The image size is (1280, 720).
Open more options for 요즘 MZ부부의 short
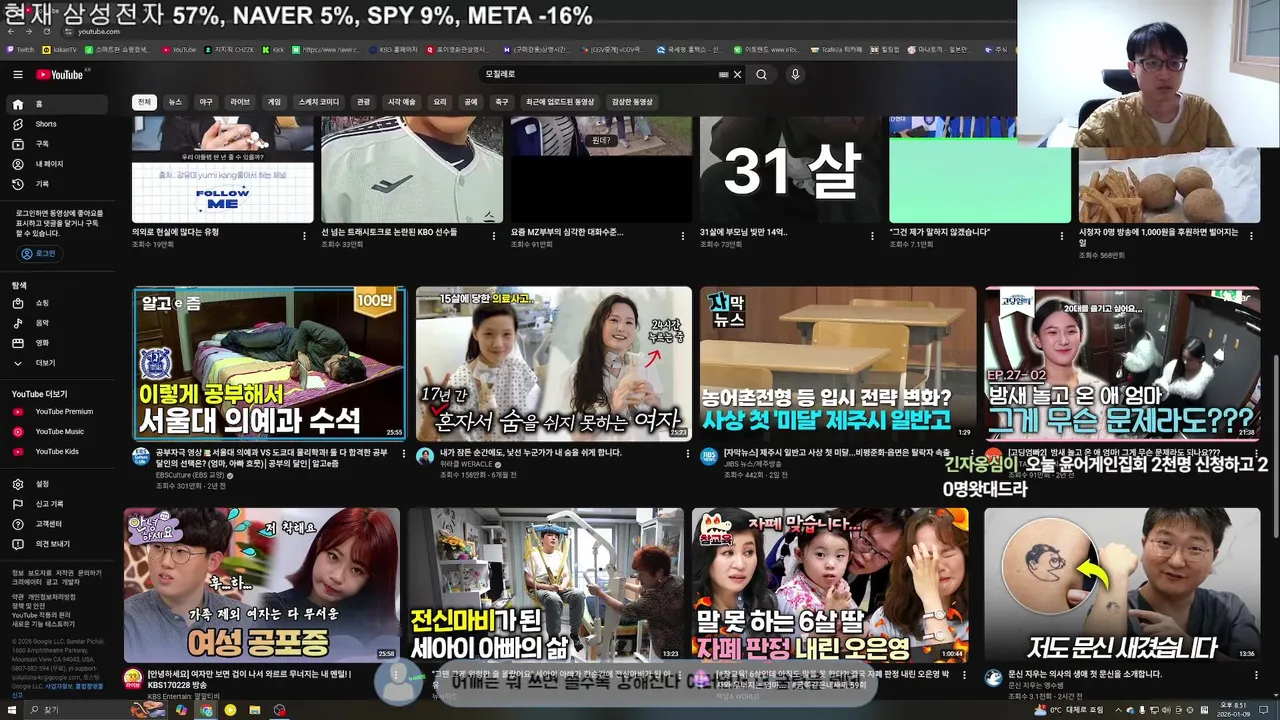coord(683,236)
